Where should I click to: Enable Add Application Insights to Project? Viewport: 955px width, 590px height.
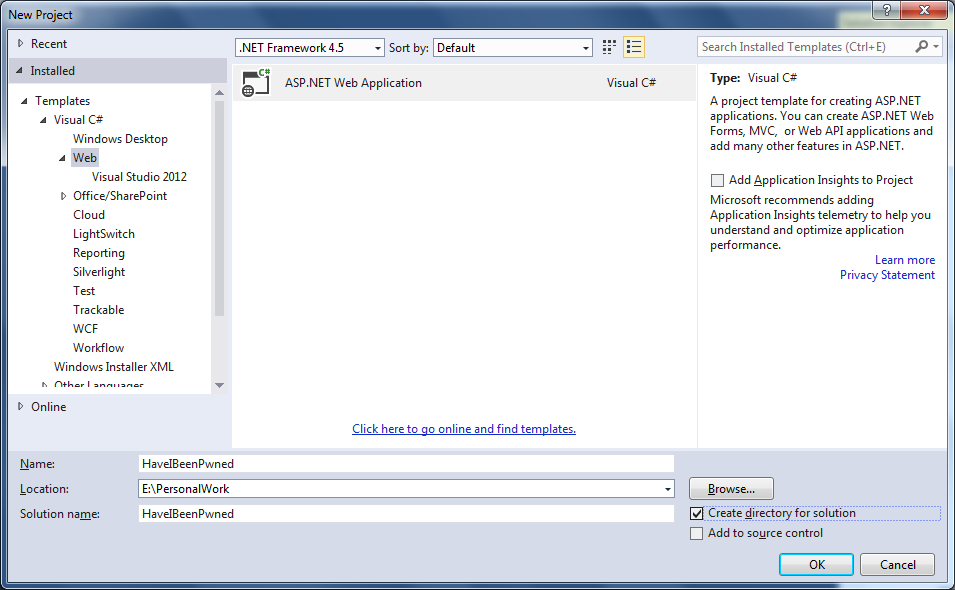pyautogui.click(x=717, y=180)
